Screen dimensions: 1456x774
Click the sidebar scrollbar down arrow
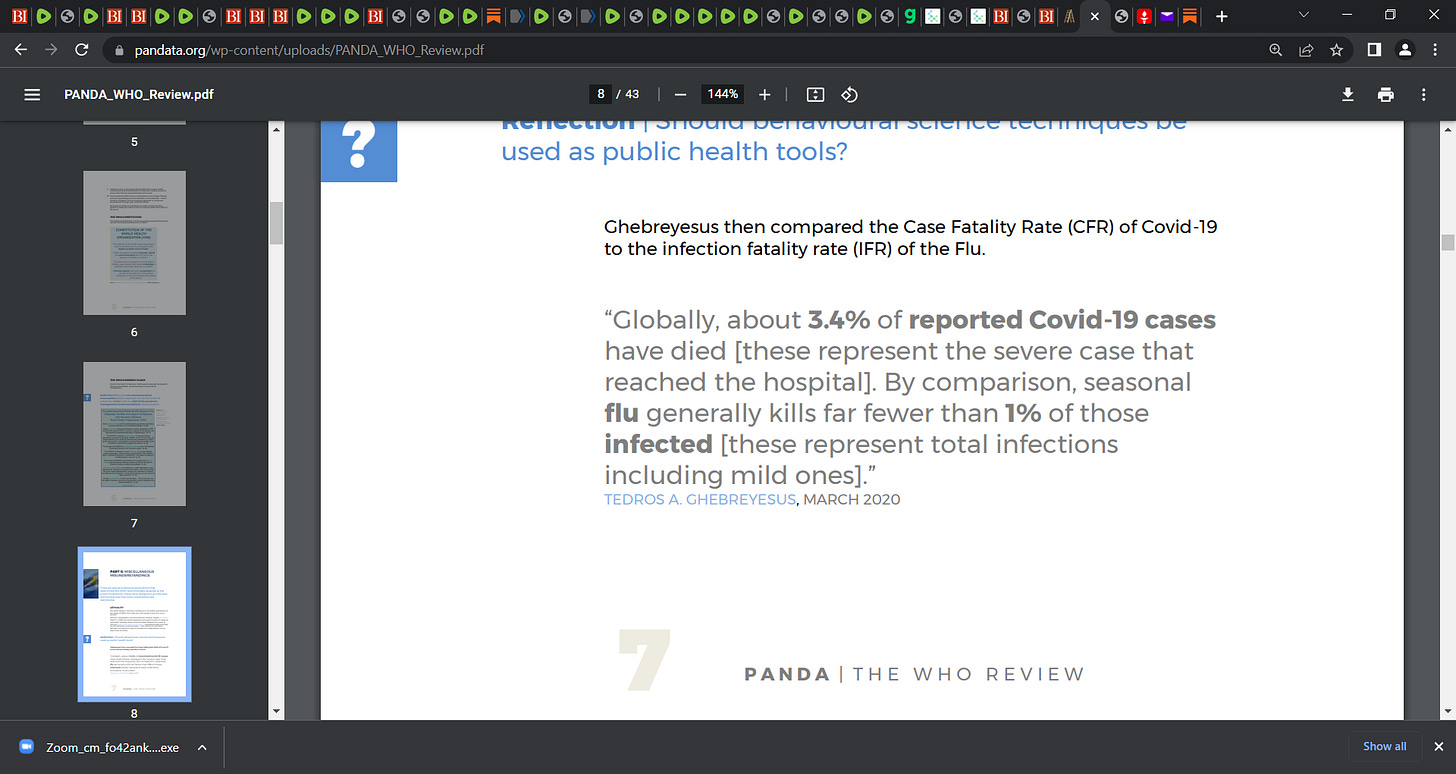276,711
